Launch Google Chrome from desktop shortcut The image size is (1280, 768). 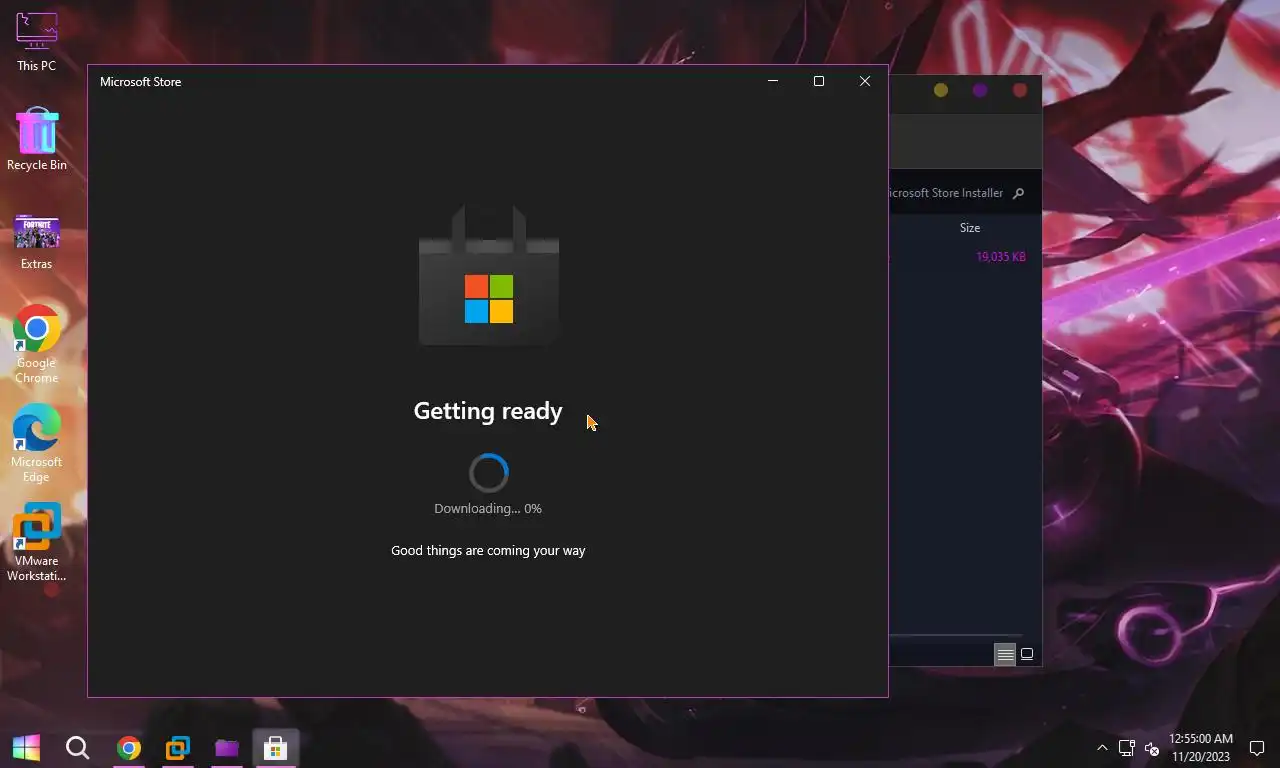37,343
